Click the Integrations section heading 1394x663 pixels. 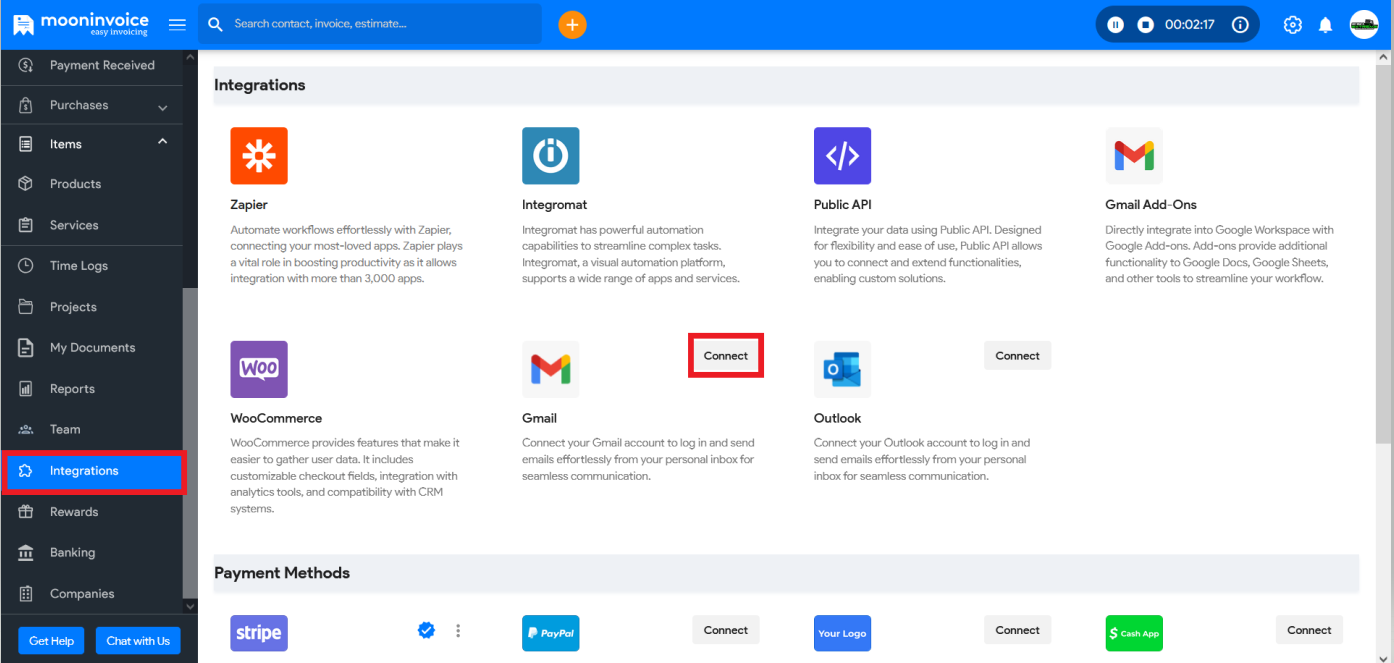click(260, 85)
